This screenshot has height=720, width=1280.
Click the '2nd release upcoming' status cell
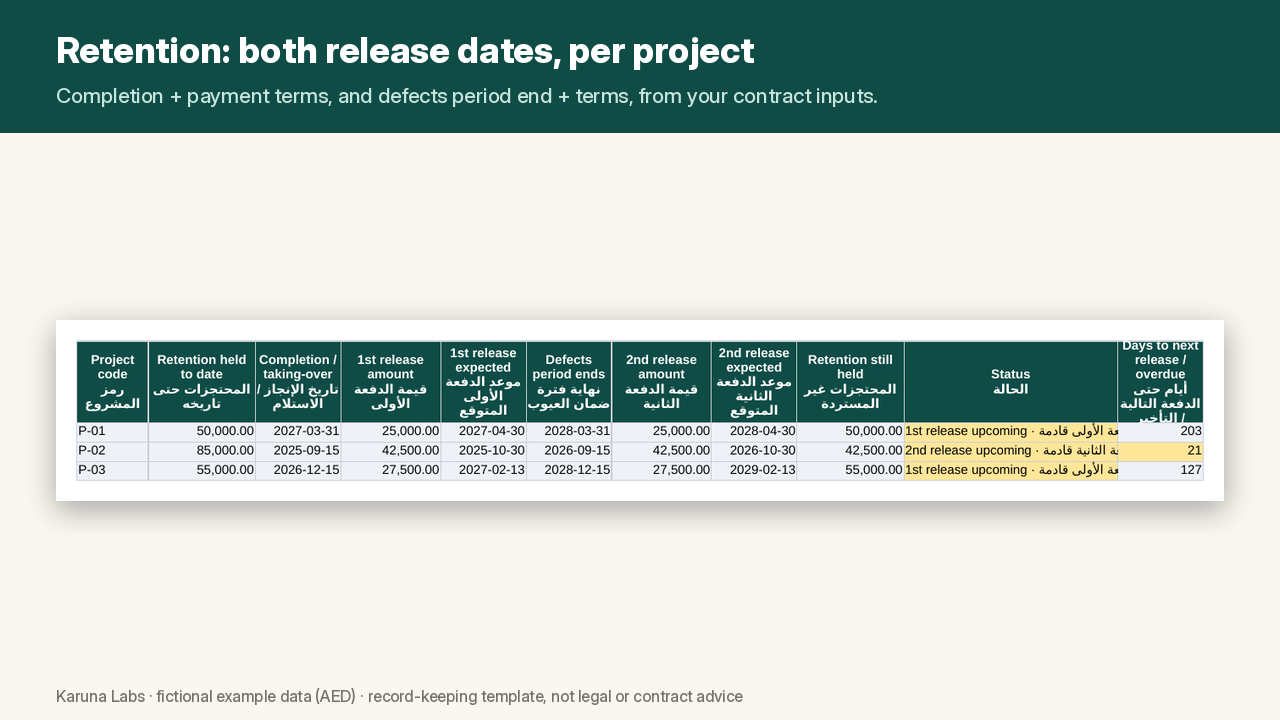pyautogui.click(x=1011, y=451)
